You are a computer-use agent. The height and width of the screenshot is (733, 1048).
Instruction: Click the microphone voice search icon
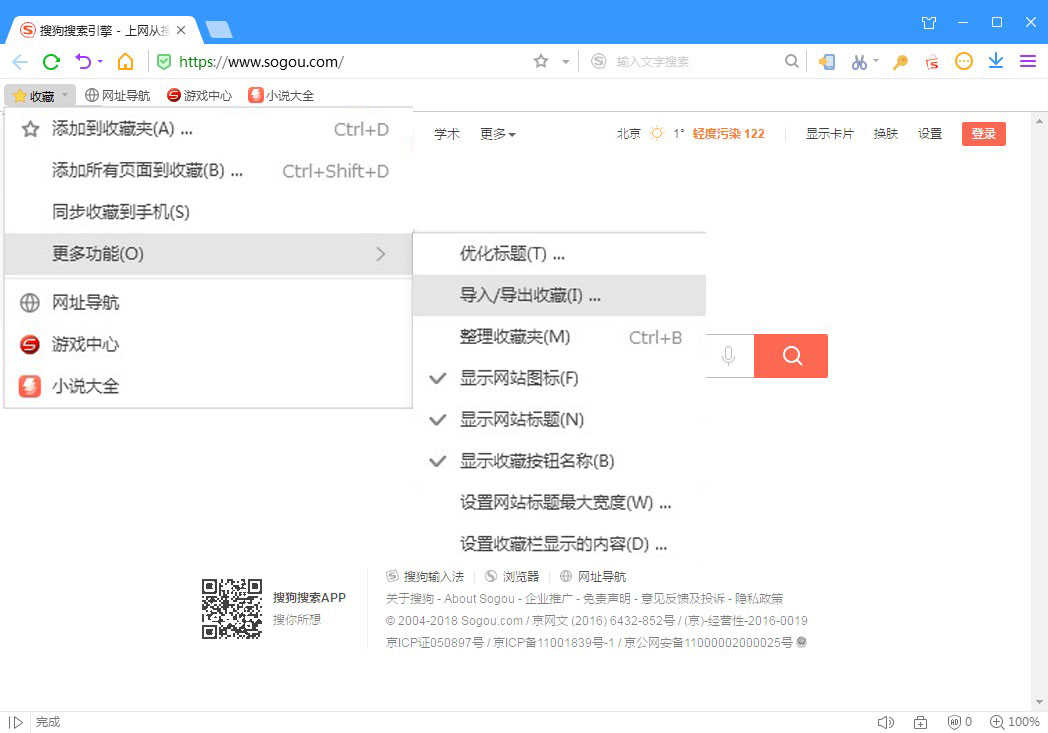pos(729,355)
